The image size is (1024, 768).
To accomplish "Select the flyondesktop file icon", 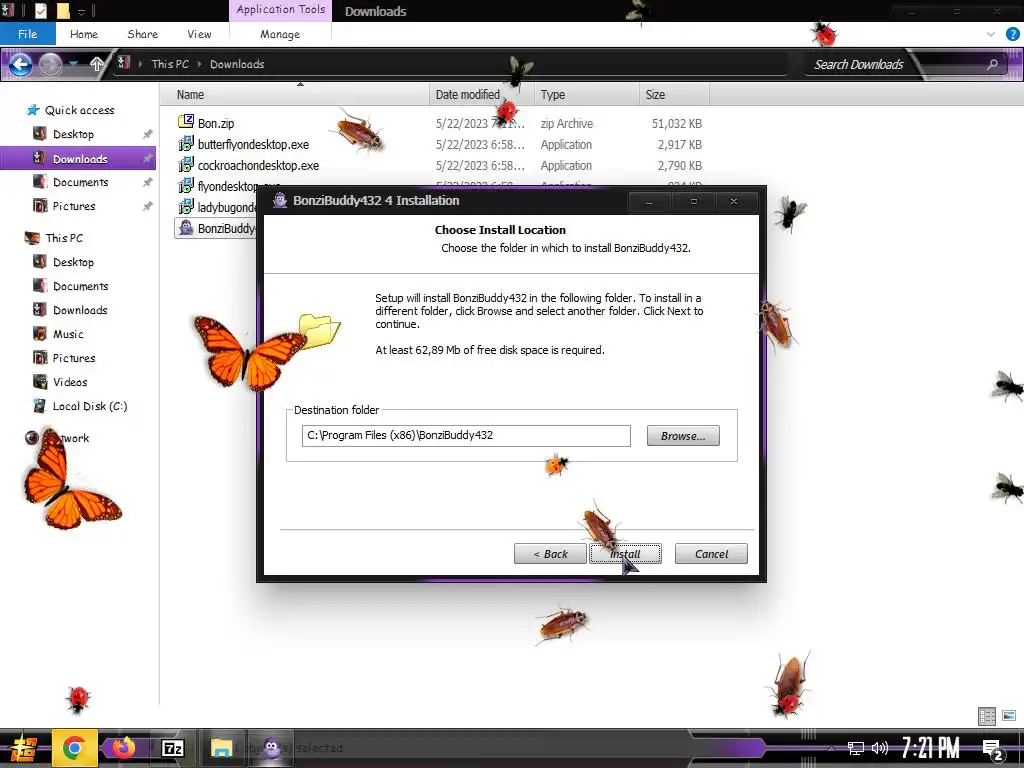I will (x=186, y=186).
